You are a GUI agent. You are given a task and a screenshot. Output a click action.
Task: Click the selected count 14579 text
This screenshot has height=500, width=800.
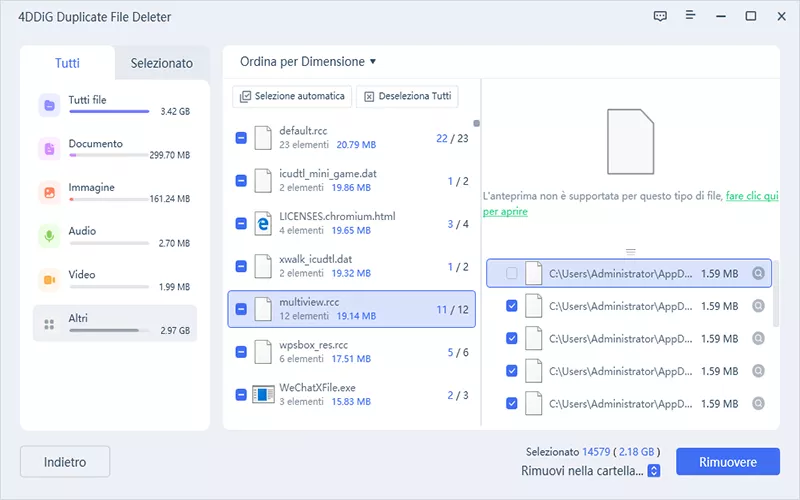[596, 452]
